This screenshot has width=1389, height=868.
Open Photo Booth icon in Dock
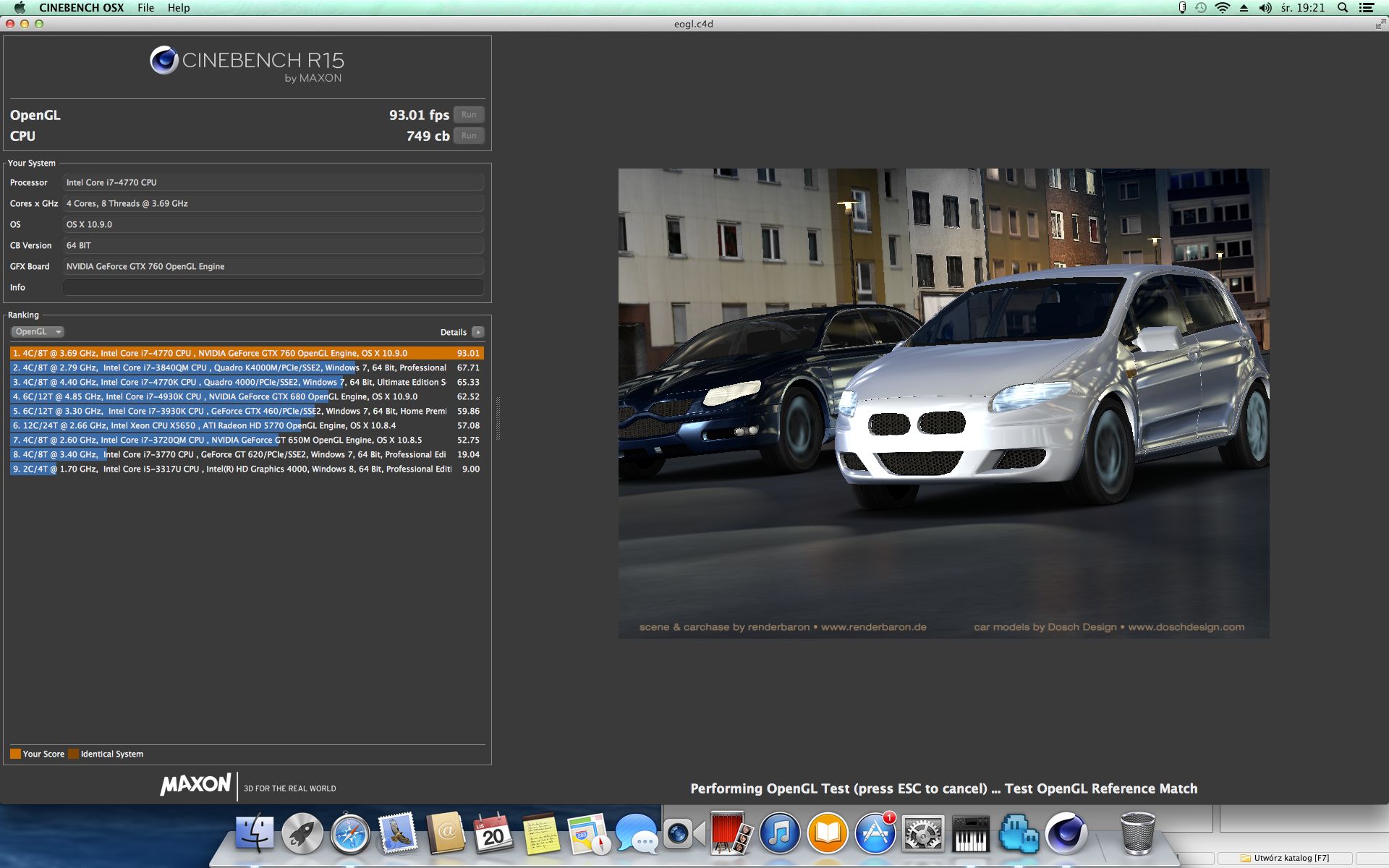[x=731, y=833]
